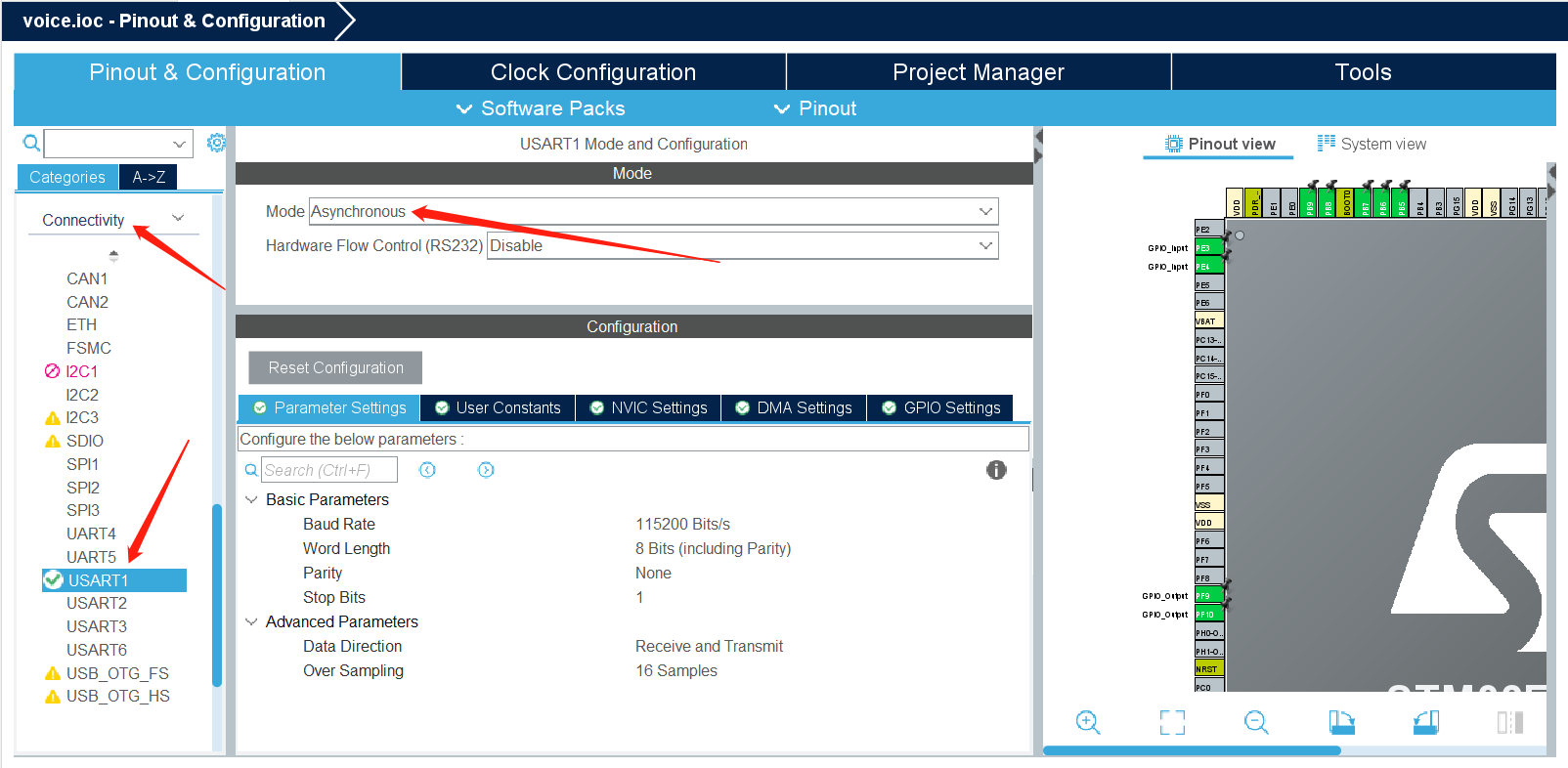This screenshot has width=1568, height=768.
Task: Go to previous parameter search result
Action: tap(427, 470)
